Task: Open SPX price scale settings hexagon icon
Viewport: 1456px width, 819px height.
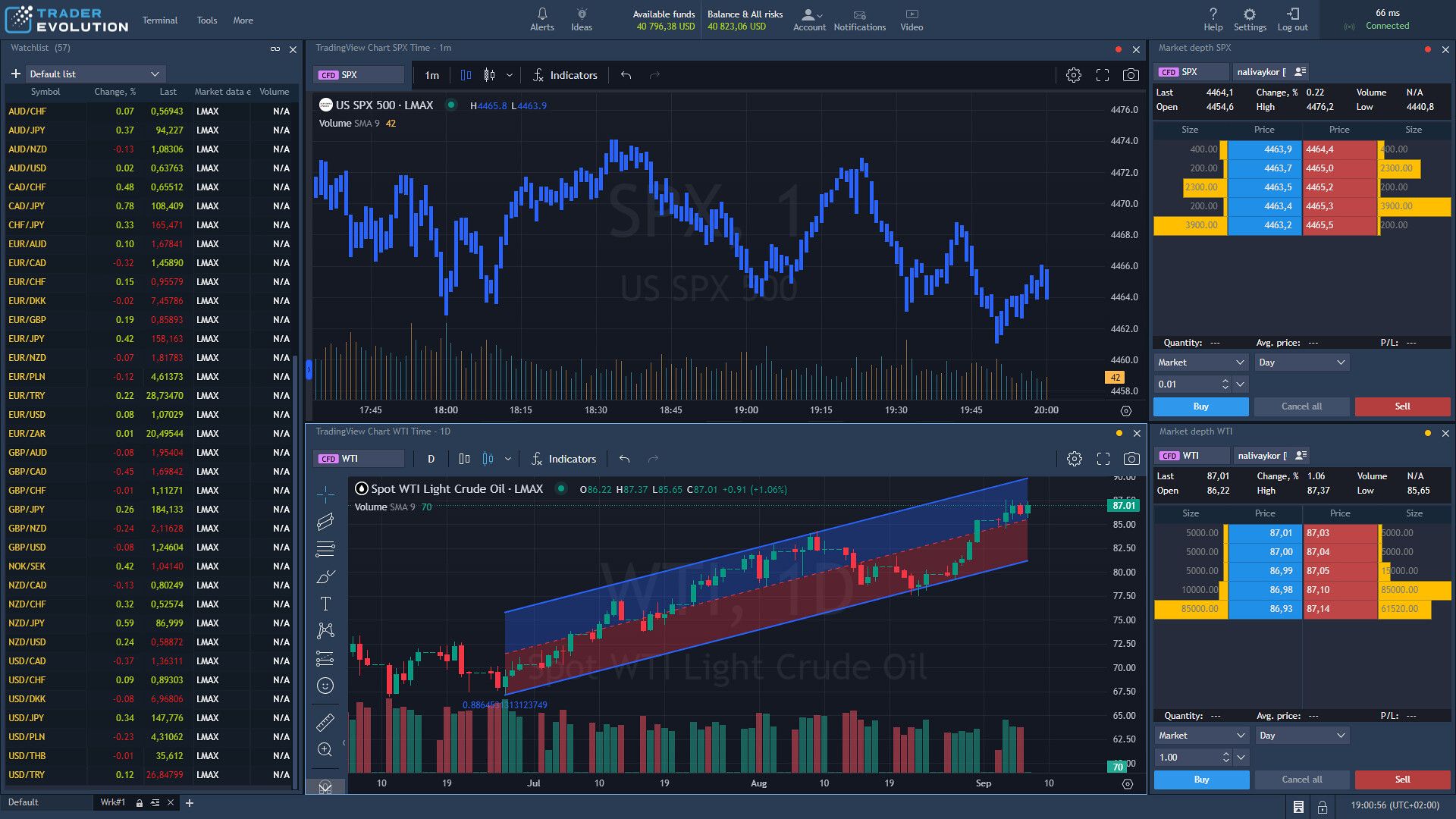Action: click(1126, 410)
